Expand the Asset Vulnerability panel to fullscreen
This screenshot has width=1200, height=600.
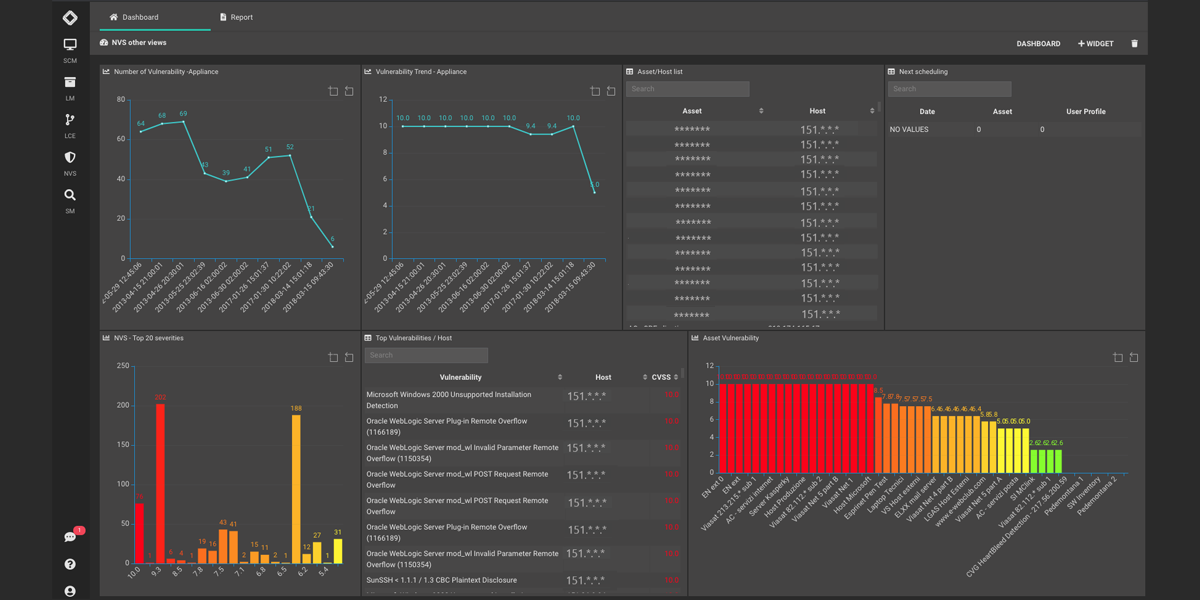coord(1118,356)
